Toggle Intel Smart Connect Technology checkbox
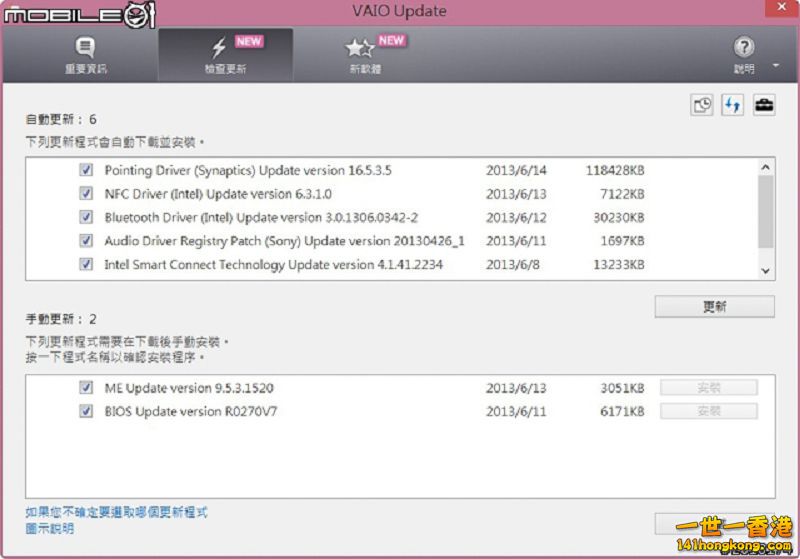800x559 pixels. pos(86,264)
